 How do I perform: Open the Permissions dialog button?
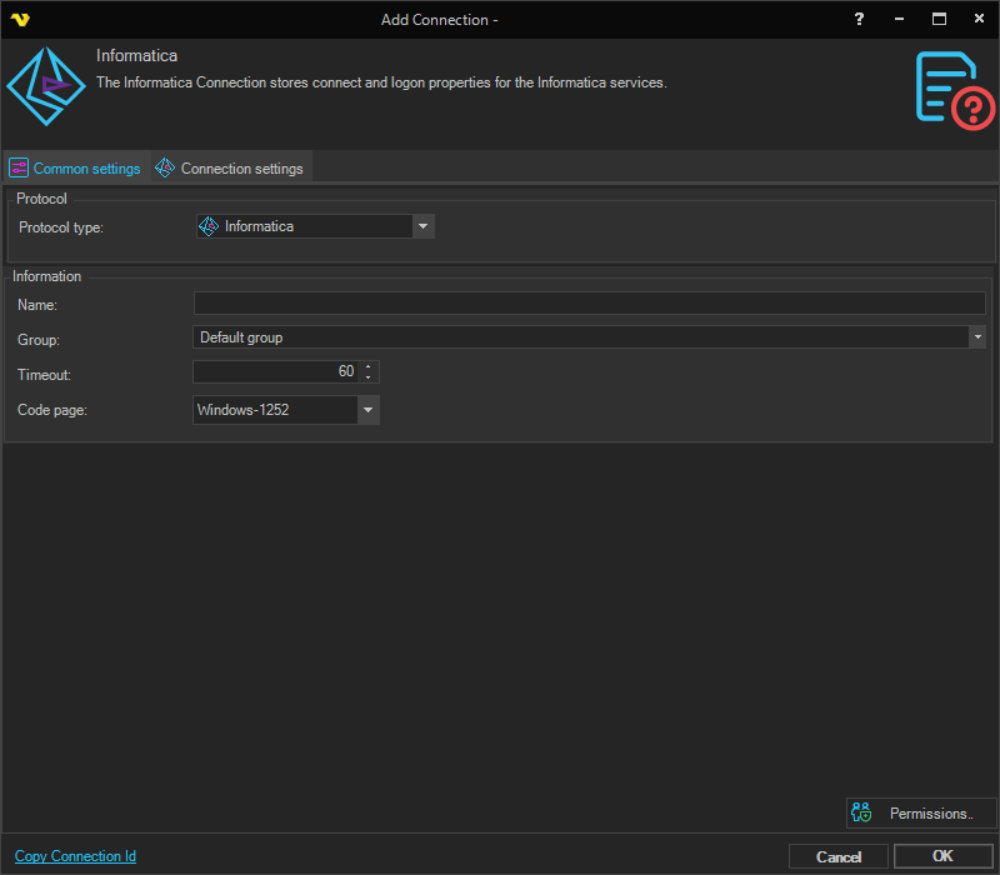pyautogui.click(x=920, y=813)
